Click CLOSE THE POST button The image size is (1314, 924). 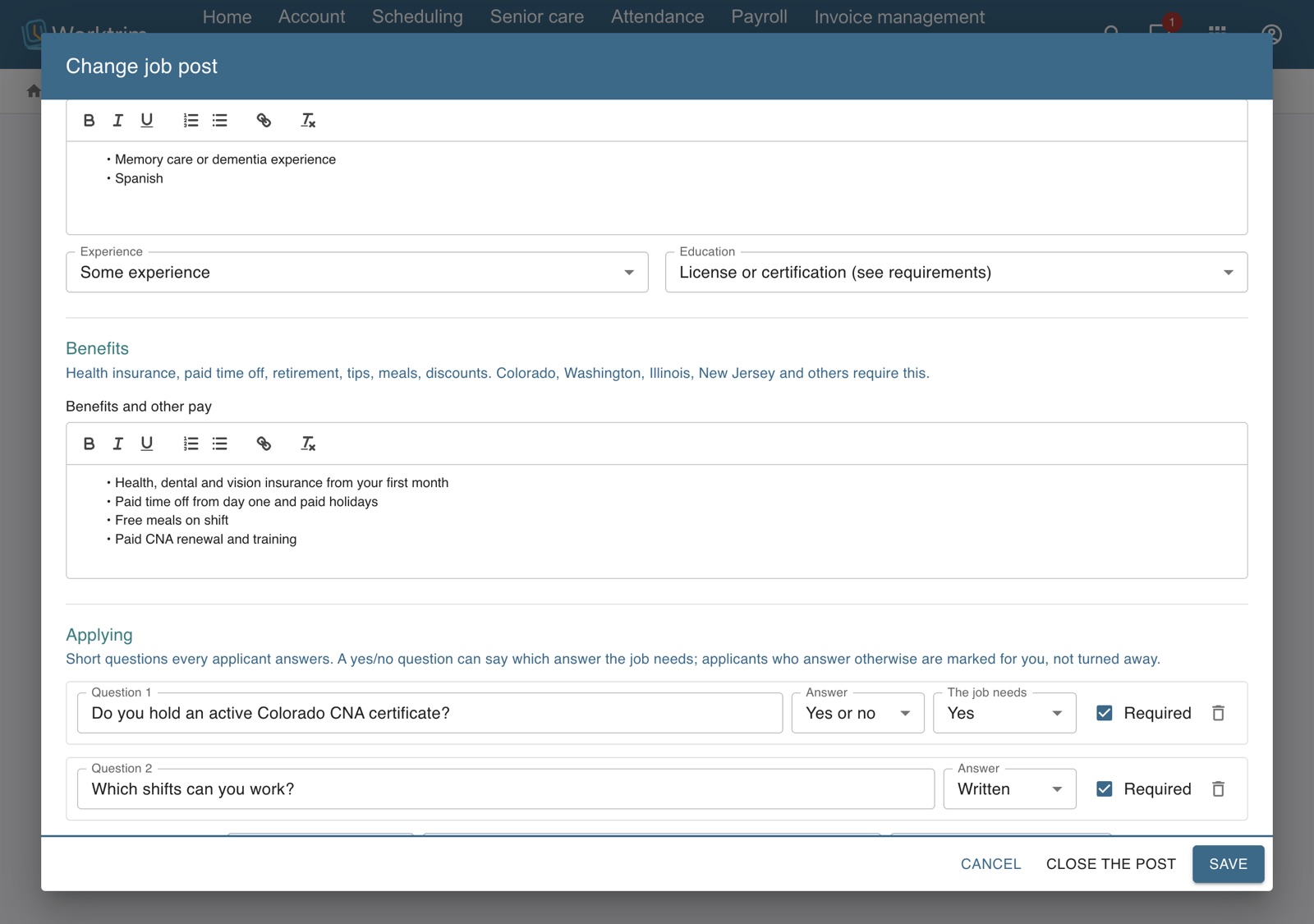pos(1110,864)
